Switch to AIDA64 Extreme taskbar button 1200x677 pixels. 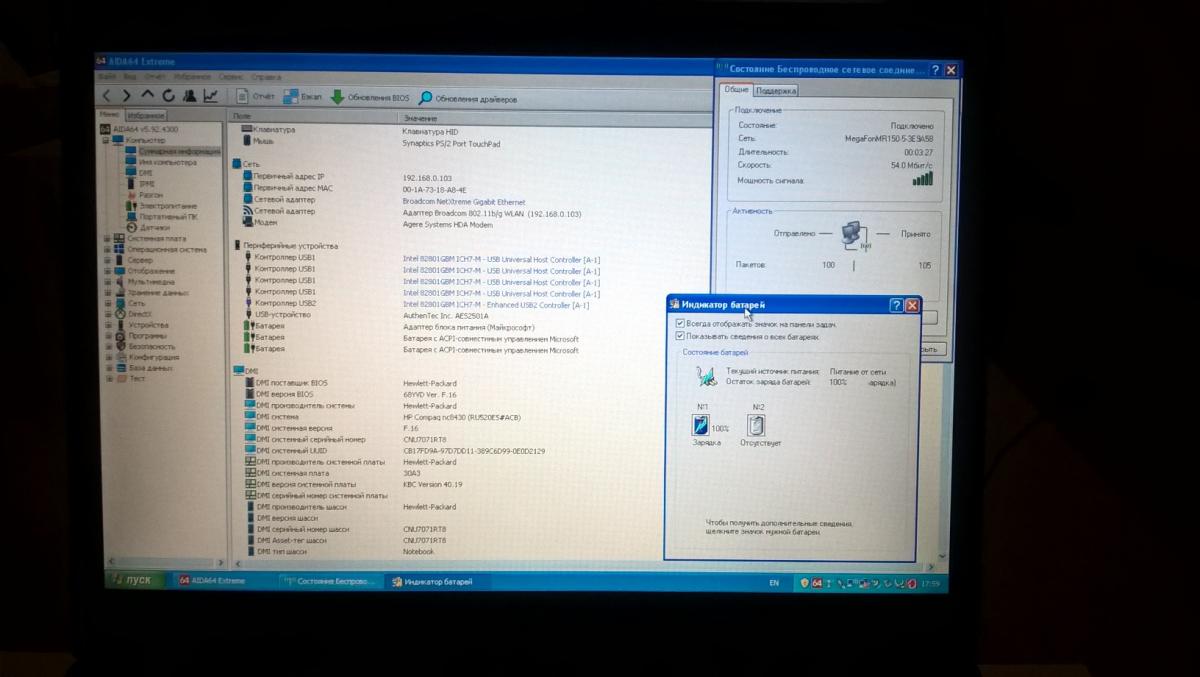click(220, 580)
